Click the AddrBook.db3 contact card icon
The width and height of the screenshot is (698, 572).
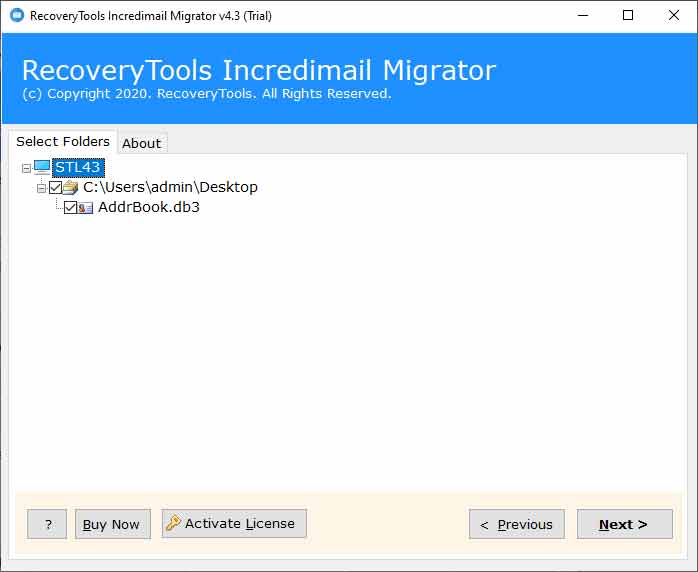click(85, 207)
